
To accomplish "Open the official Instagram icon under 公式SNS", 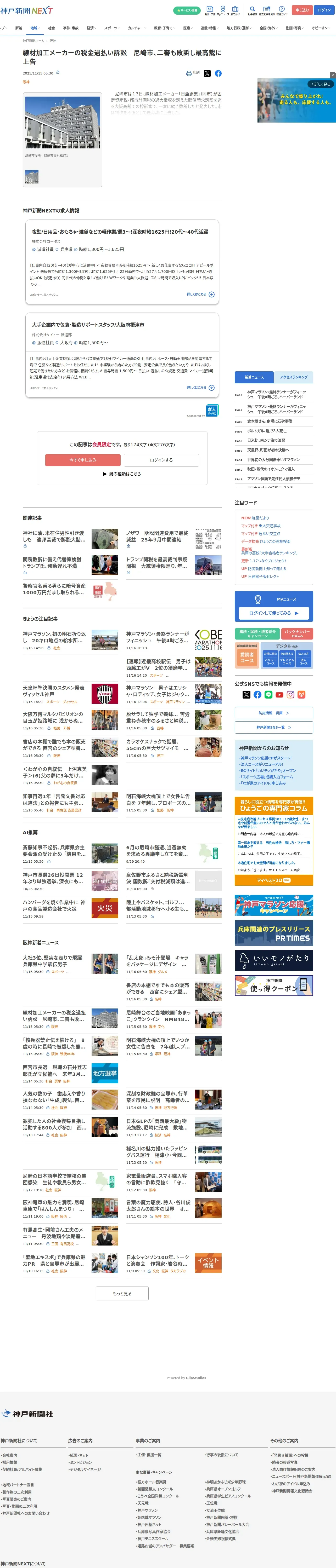I will click(290, 695).
